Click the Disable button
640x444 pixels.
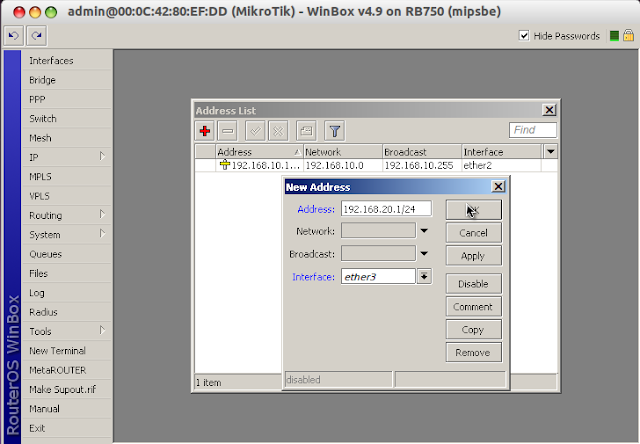473,284
